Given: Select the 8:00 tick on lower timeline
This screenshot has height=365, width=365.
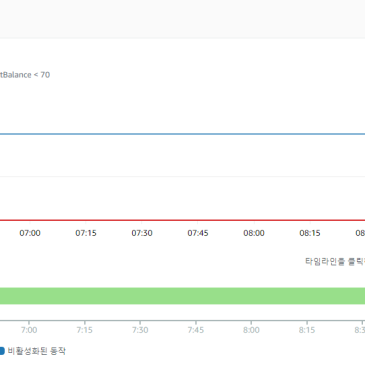Looking at the screenshot, I should point(251,330).
